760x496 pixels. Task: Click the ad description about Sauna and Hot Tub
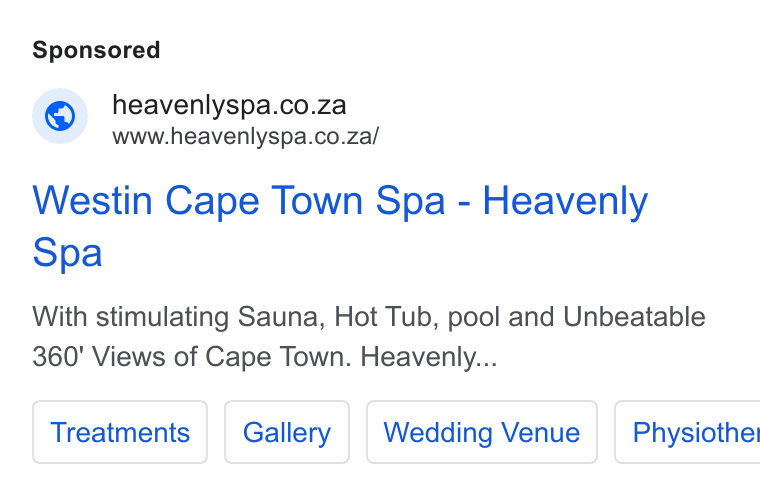[369, 336]
